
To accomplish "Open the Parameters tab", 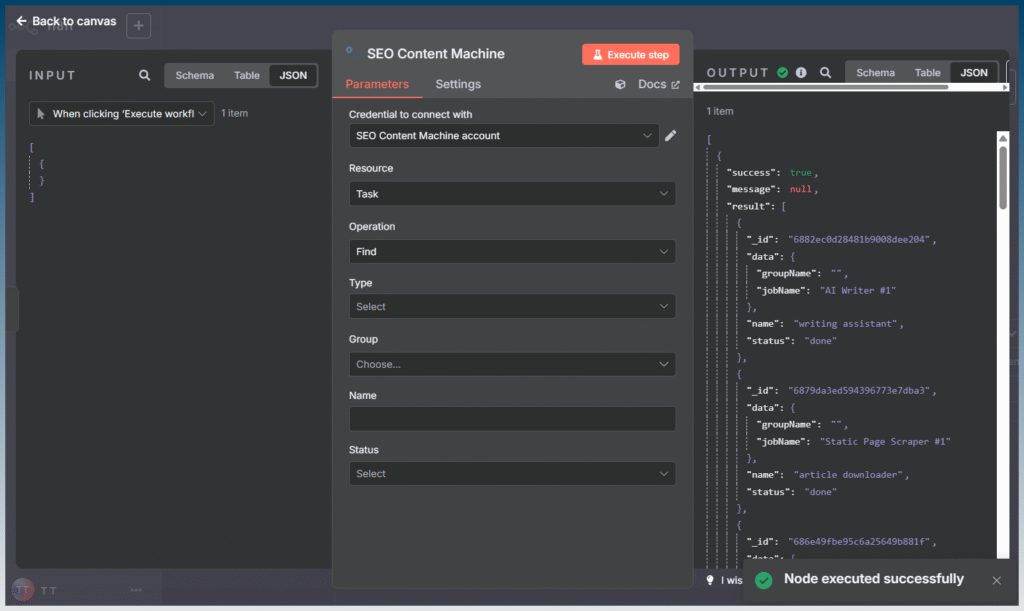I will 377,84.
